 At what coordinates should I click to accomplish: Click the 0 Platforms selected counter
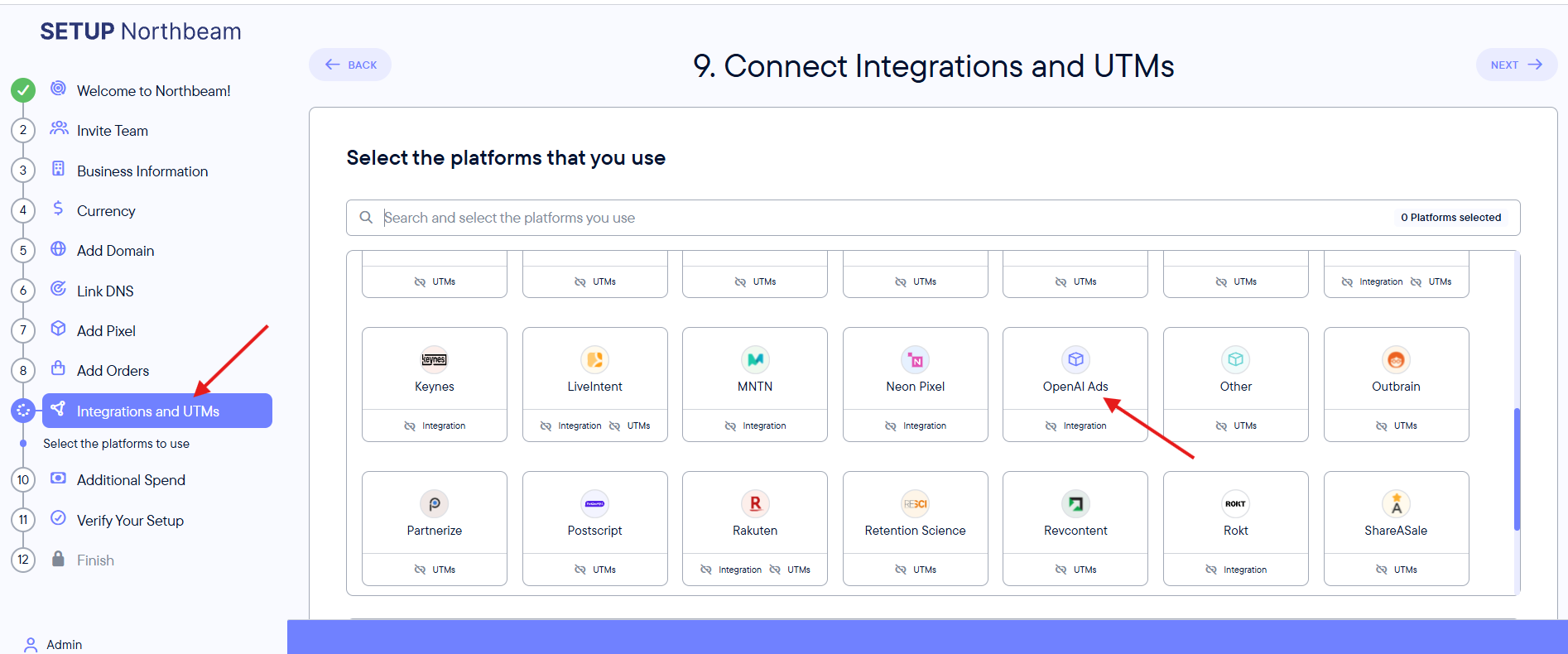[1450, 218]
